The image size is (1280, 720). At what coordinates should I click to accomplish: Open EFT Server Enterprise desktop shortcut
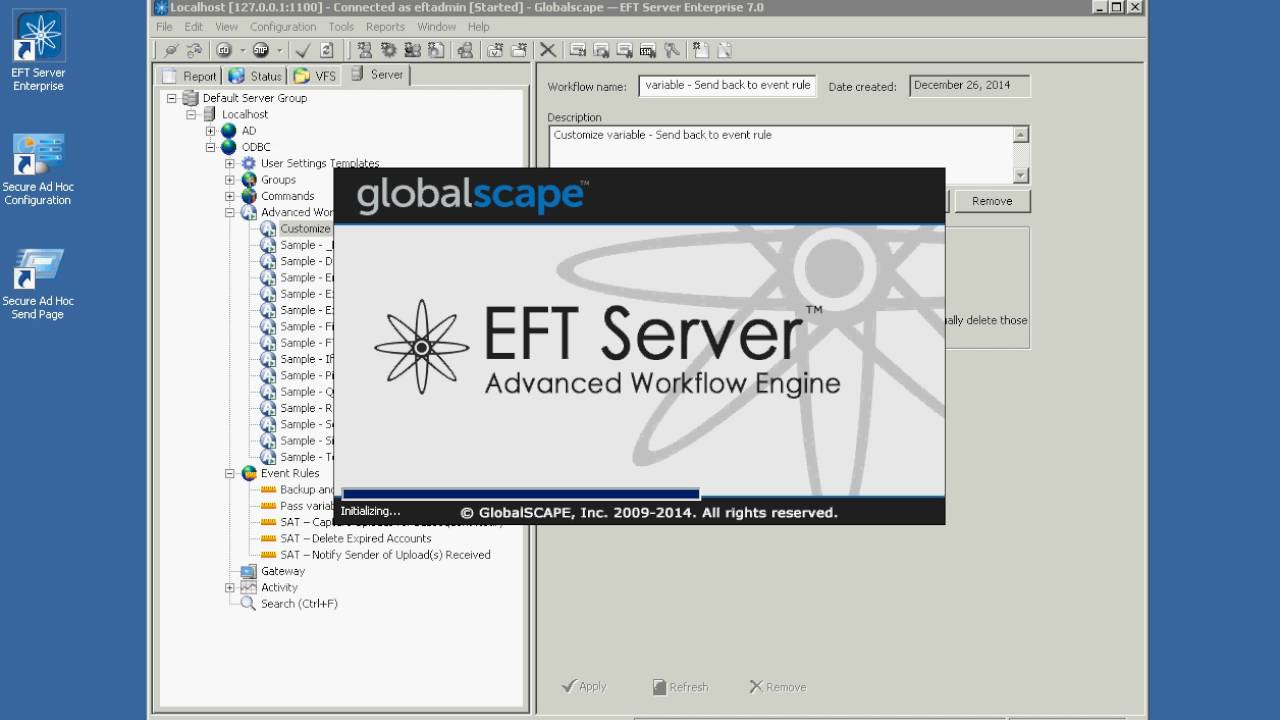(x=38, y=50)
